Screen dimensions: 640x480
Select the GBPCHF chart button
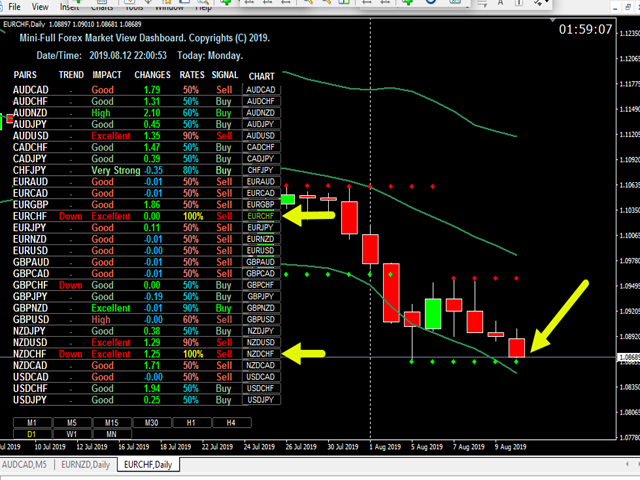pos(261,285)
